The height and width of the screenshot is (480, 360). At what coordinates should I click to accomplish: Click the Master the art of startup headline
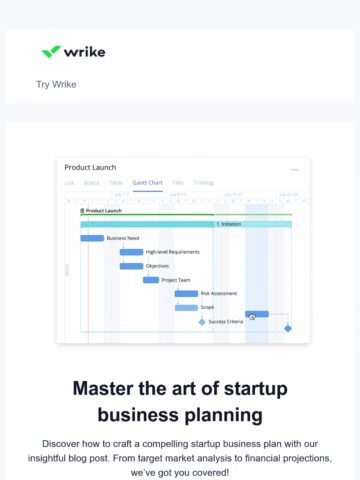pyautogui.click(x=180, y=402)
